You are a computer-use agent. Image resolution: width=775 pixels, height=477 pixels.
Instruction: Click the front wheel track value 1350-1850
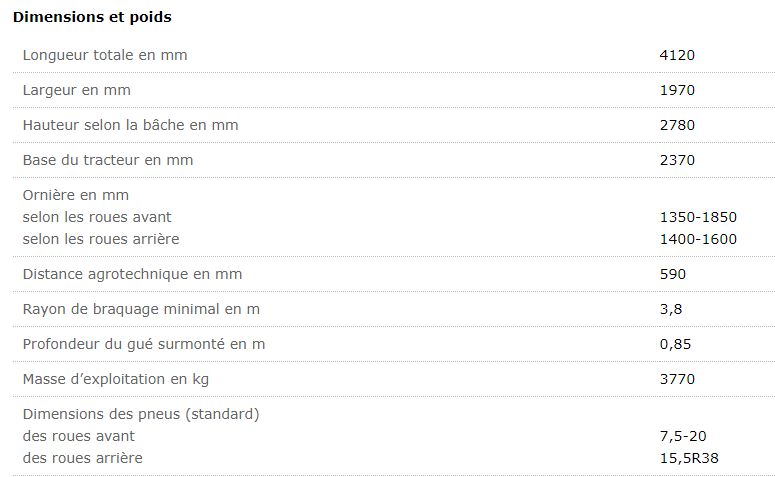coord(698,217)
